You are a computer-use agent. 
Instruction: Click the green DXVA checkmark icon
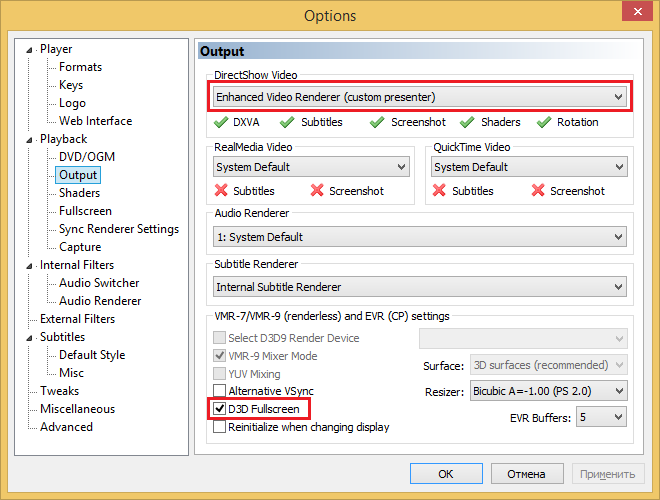pyautogui.click(x=222, y=122)
